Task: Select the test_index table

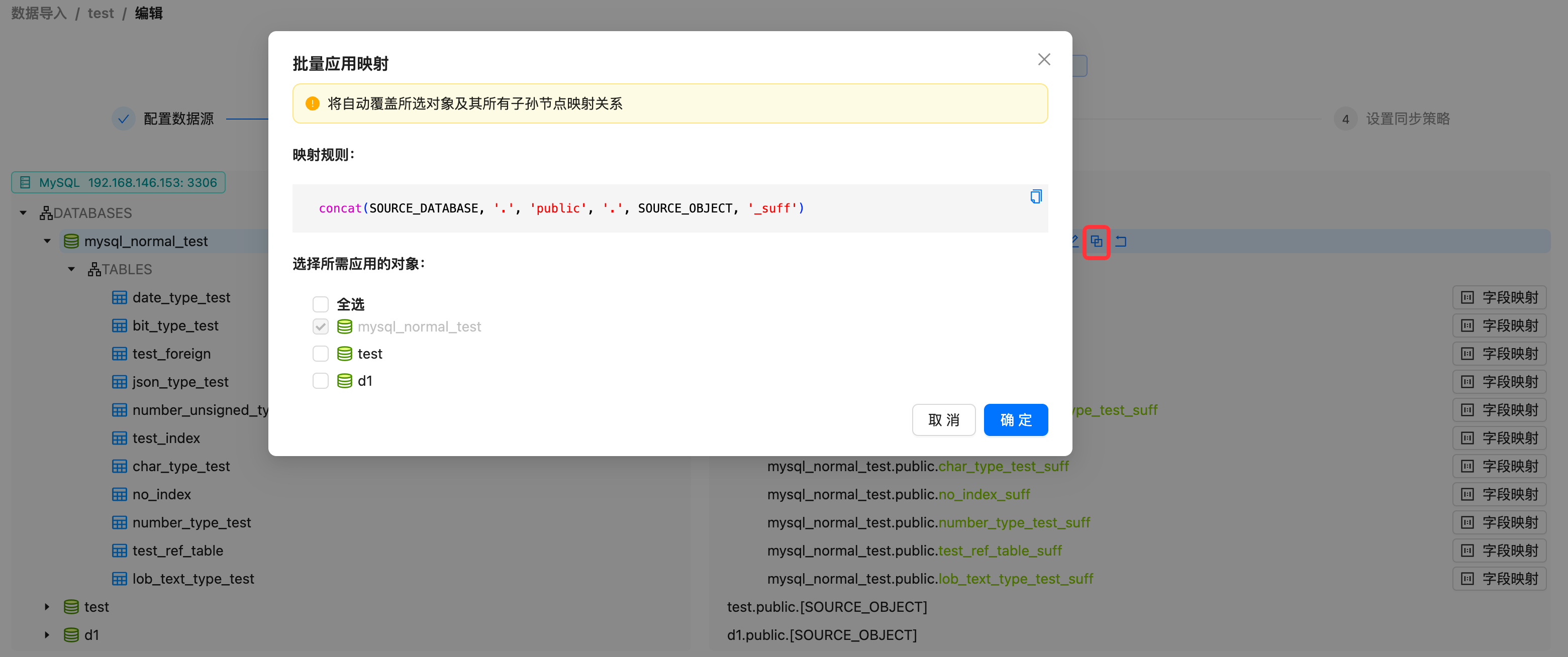Action: pyautogui.click(x=166, y=438)
